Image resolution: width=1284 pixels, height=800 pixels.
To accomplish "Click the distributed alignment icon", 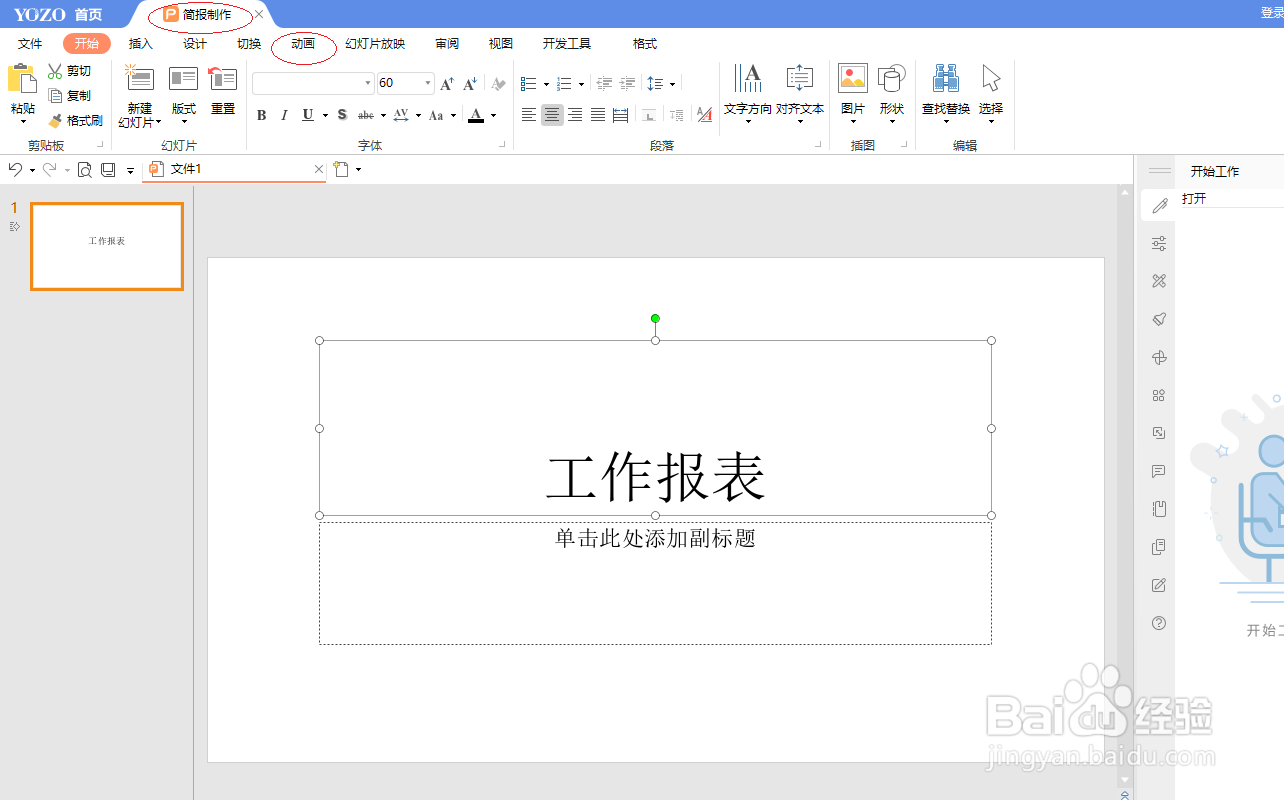I will coord(620,115).
